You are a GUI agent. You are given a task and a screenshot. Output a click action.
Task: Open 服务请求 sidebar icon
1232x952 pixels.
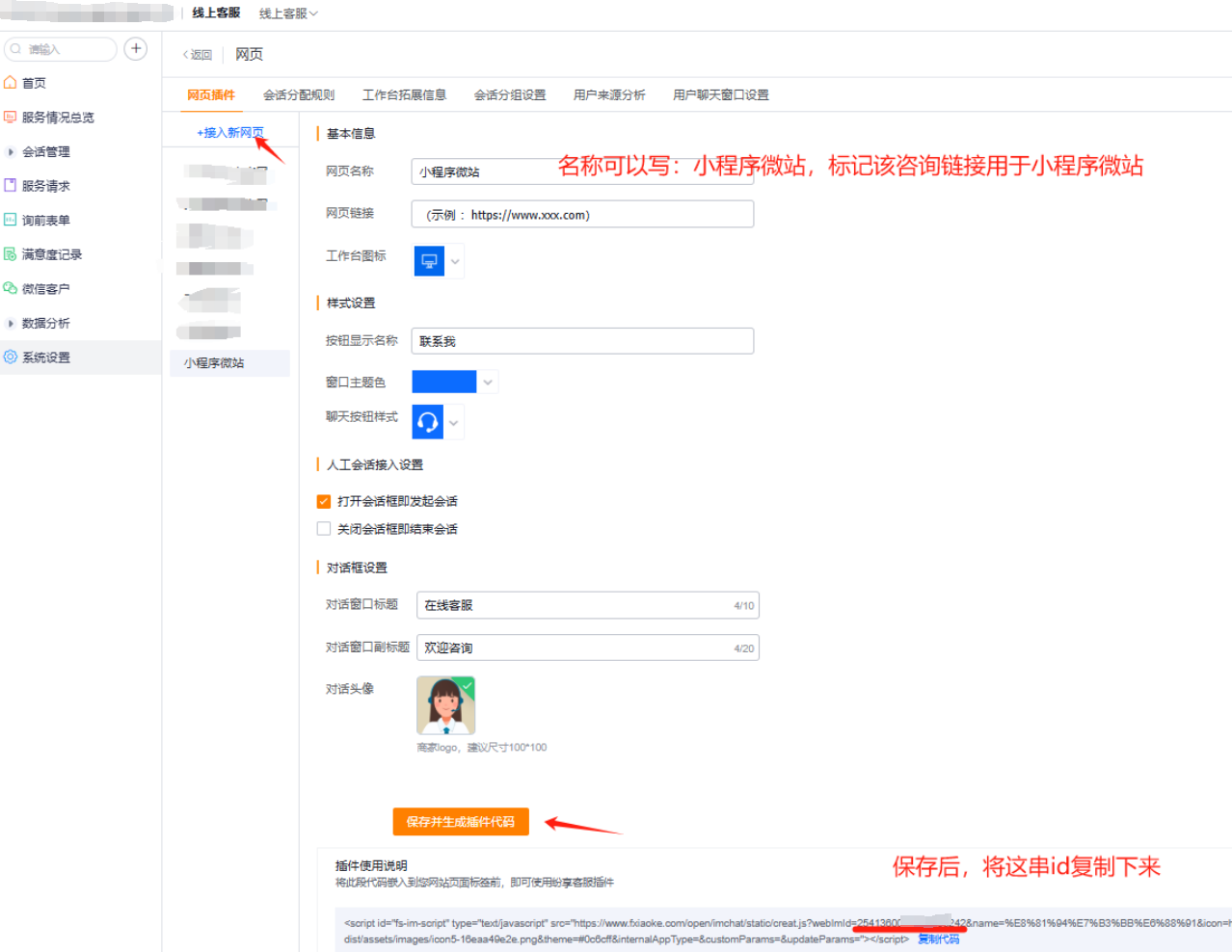click(11, 185)
